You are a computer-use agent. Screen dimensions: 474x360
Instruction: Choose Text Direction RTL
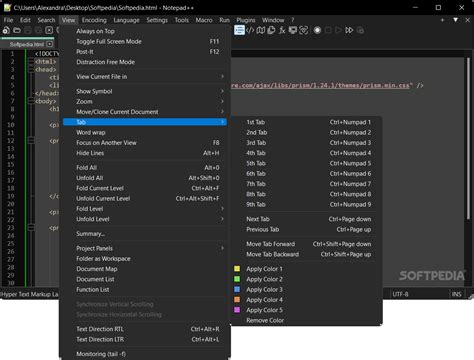(145, 329)
